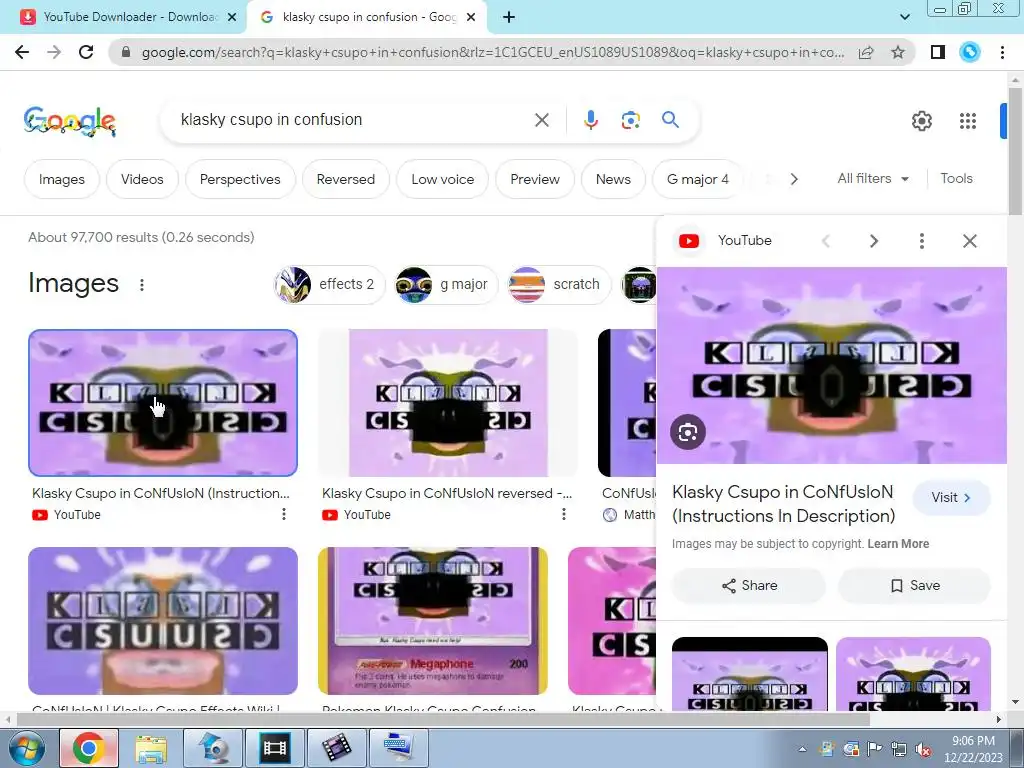Open options for the CoNfUsIoN reversed result
1024x768 pixels.
point(564,515)
